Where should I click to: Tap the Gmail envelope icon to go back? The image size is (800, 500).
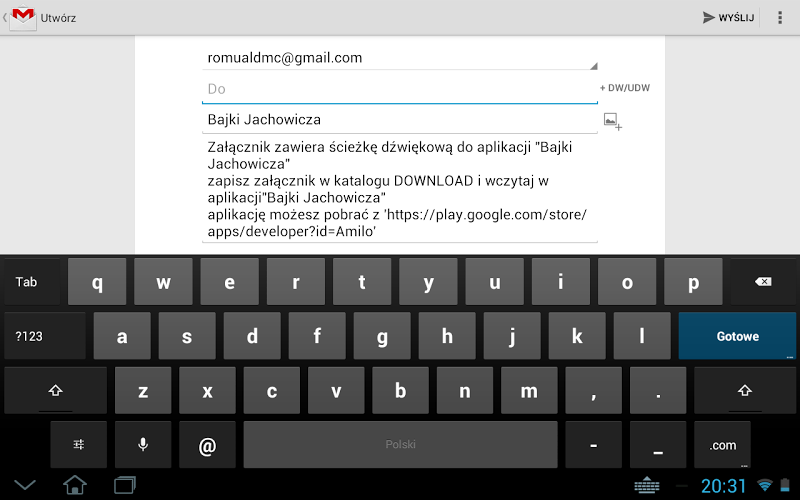click(x=23, y=18)
